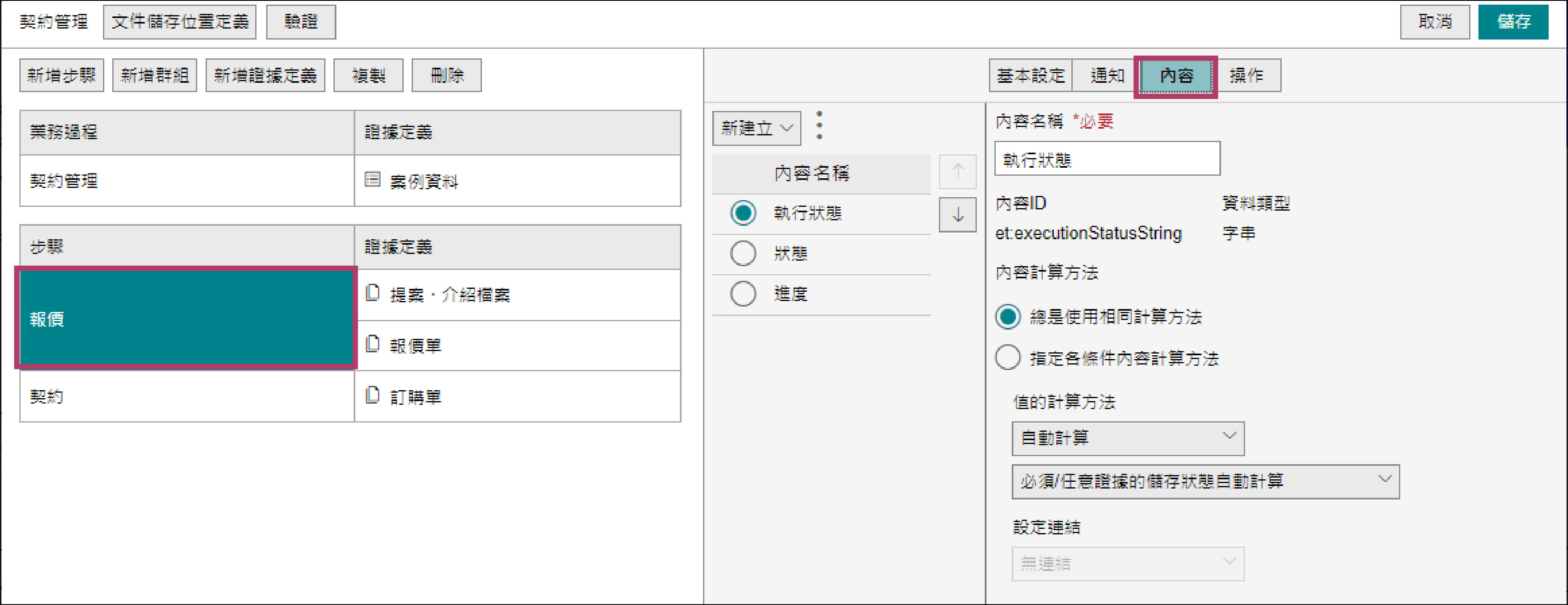
Task: Click the 儲存 button
Action: (x=1512, y=22)
